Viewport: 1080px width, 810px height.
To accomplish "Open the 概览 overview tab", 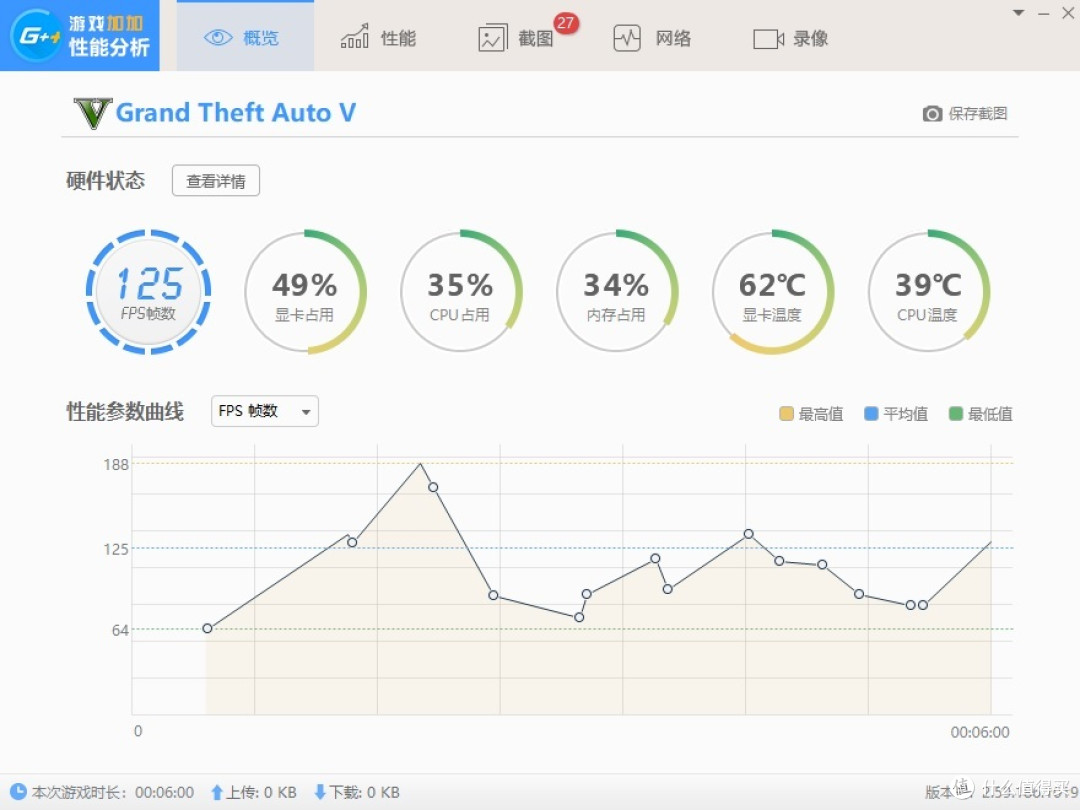I will point(245,37).
